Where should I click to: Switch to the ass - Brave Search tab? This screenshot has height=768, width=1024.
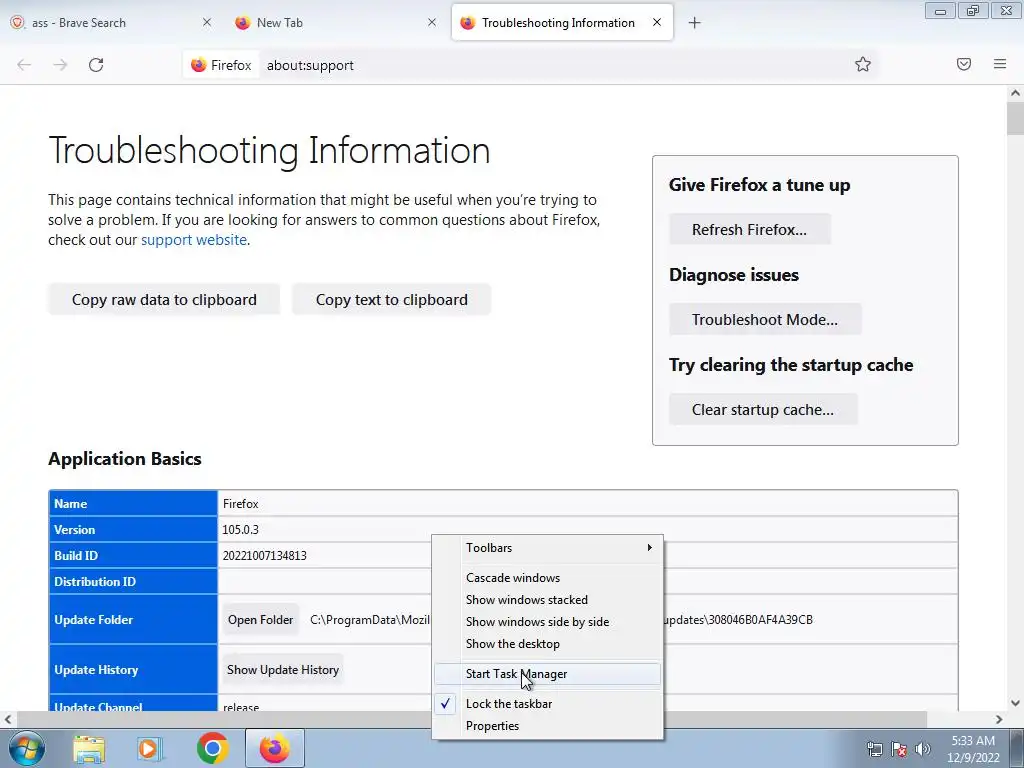coord(111,22)
